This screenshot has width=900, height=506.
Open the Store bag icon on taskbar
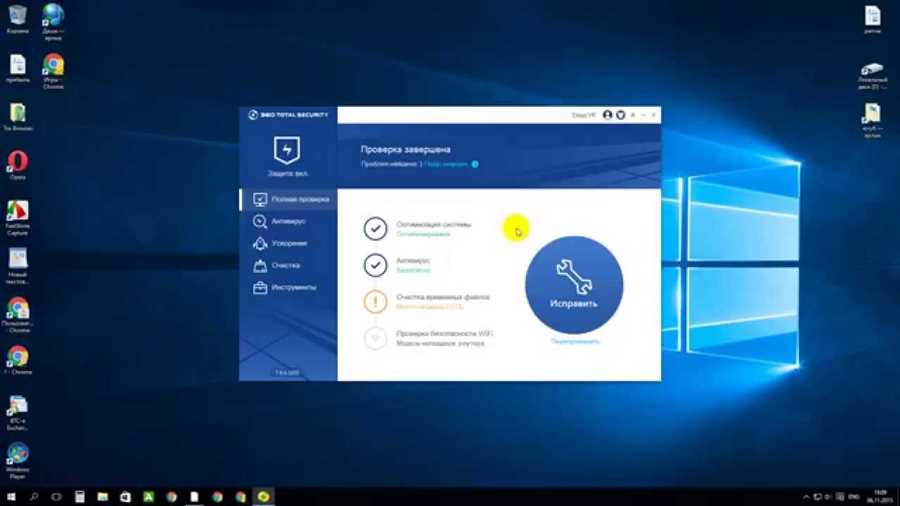[126, 497]
